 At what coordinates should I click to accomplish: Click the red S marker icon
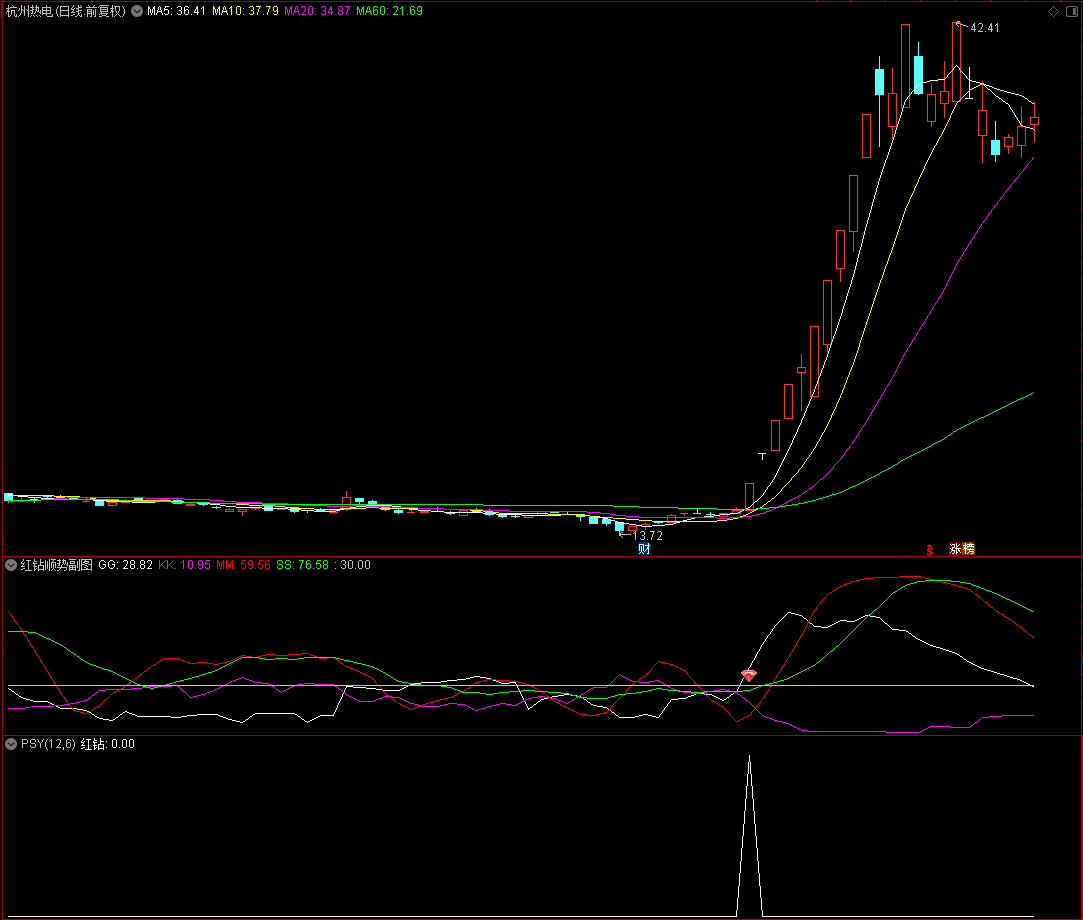click(x=930, y=549)
